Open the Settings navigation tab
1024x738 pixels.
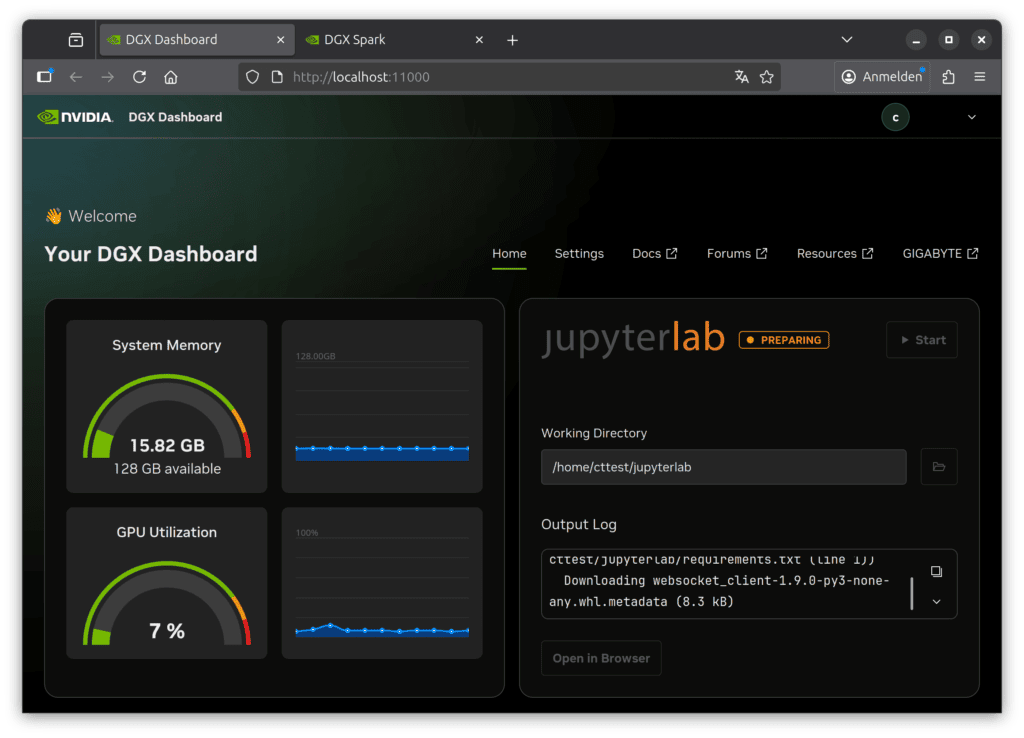click(x=579, y=254)
